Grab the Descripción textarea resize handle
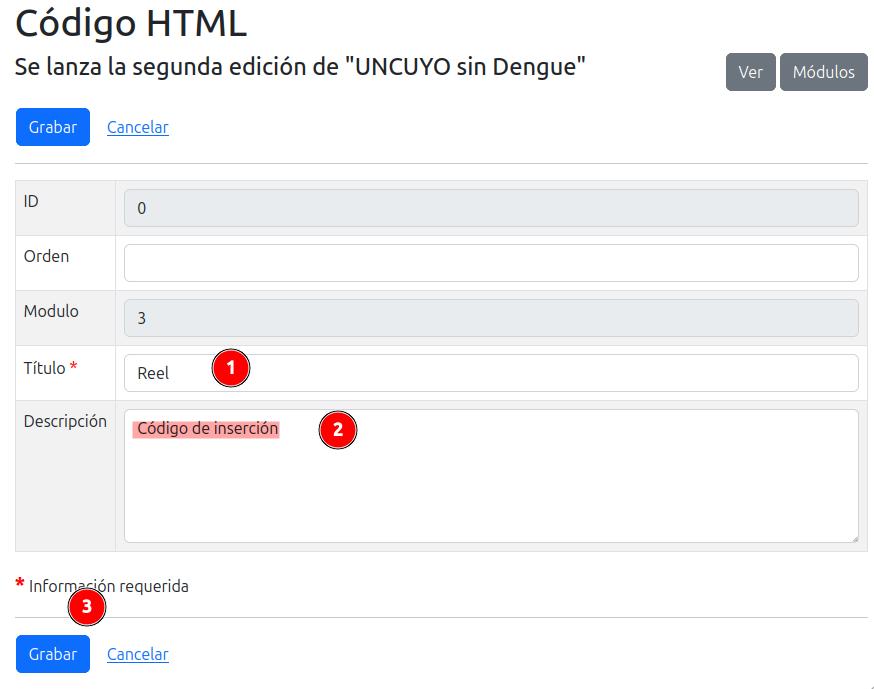 (x=852, y=537)
